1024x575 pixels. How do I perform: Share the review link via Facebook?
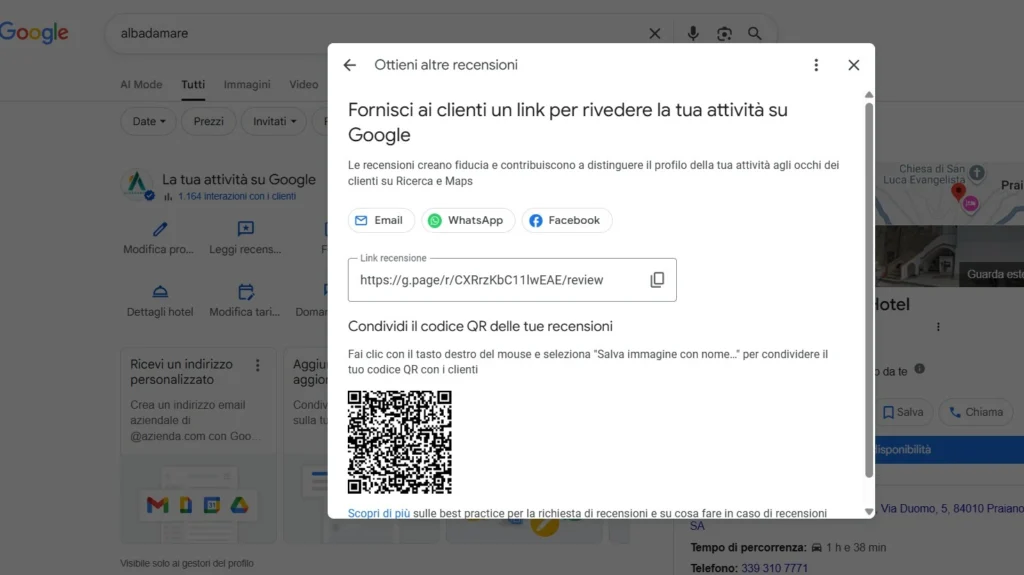[566, 220]
